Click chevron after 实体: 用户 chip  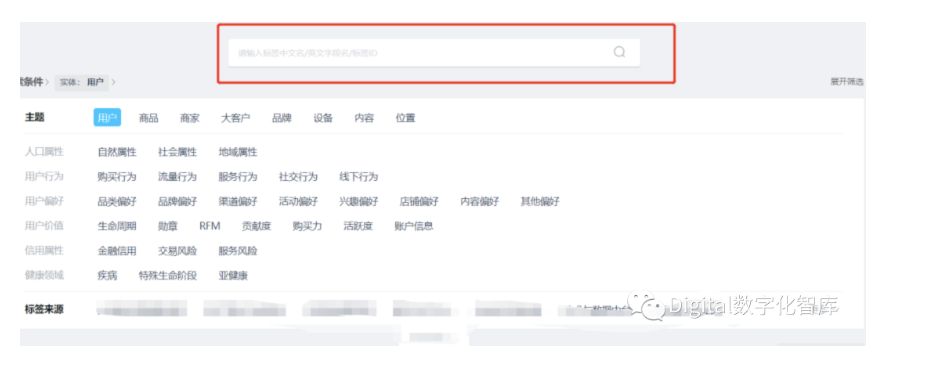(x=114, y=82)
